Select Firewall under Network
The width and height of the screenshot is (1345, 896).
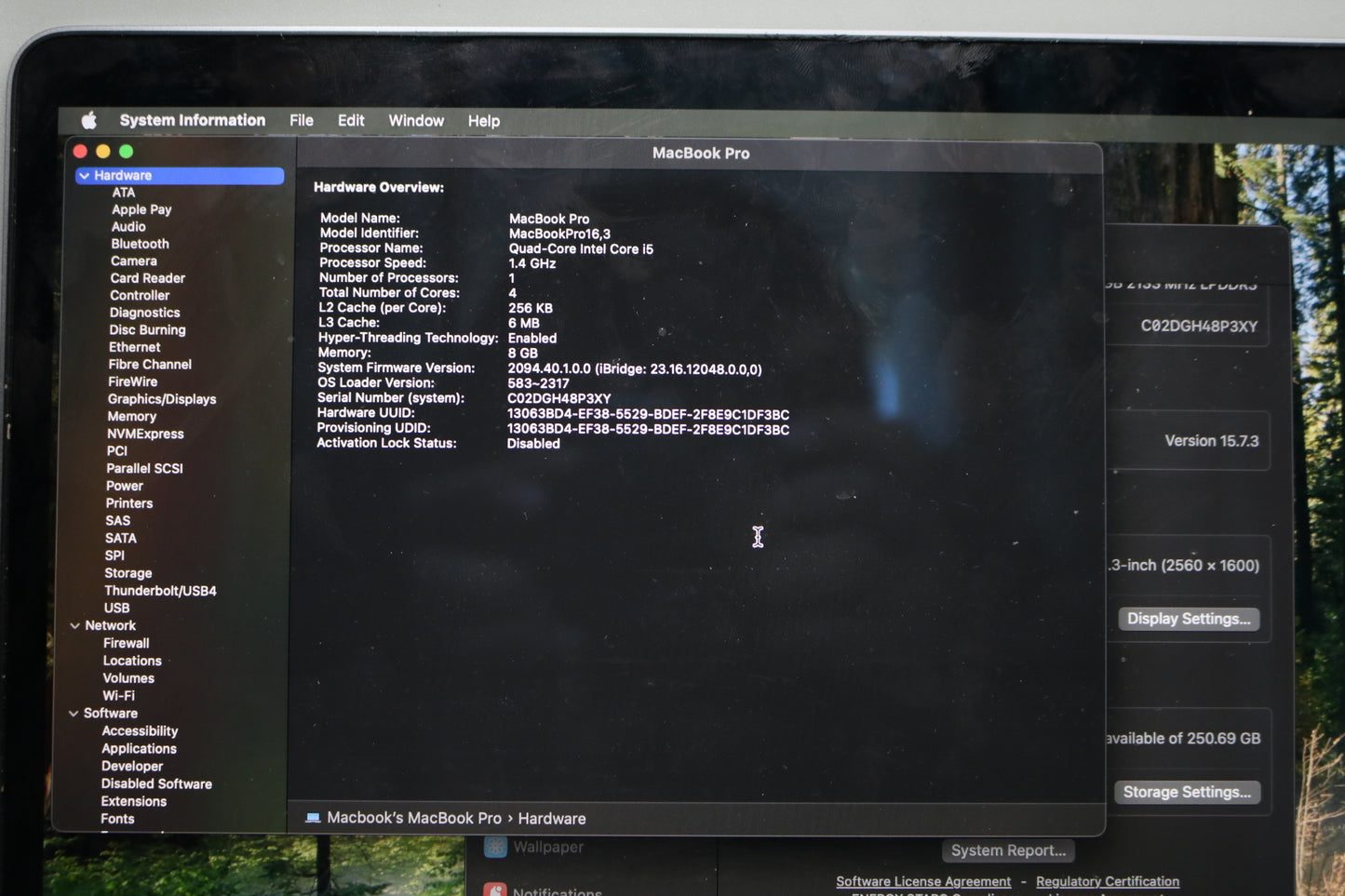click(x=127, y=643)
